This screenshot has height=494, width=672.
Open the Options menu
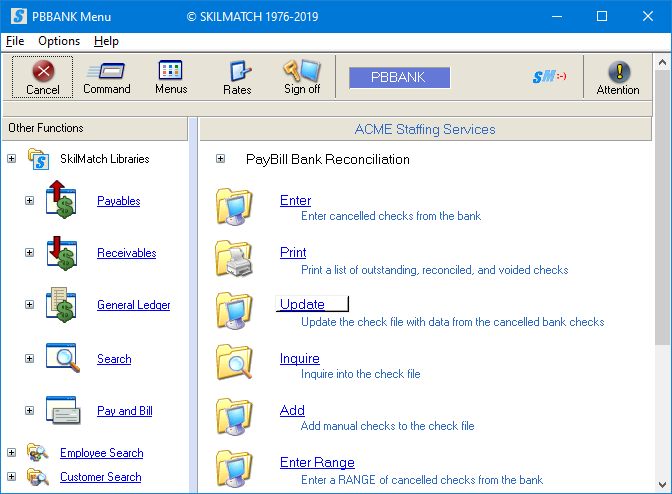pyautogui.click(x=59, y=41)
